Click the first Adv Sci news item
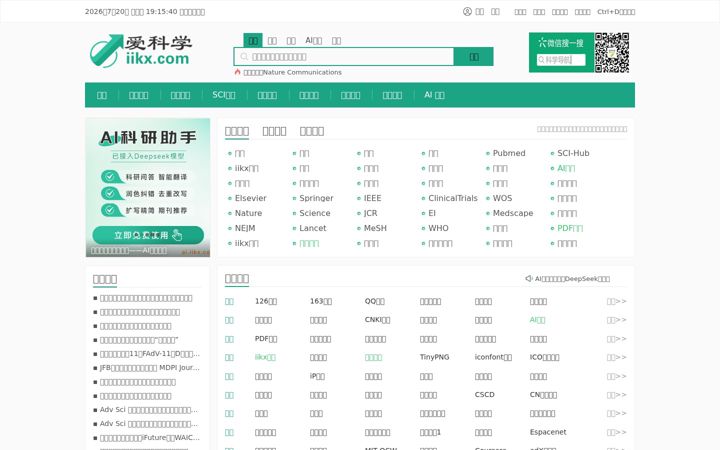The width and height of the screenshot is (720, 450). (149, 410)
